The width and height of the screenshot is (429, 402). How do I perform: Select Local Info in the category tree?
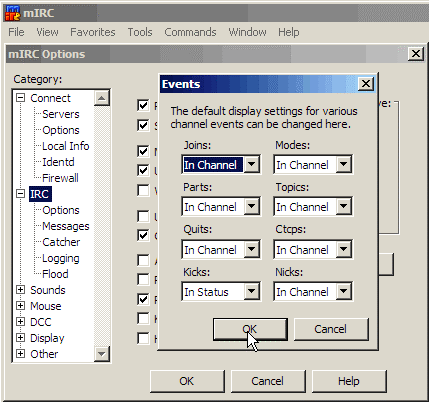(66, 146)
